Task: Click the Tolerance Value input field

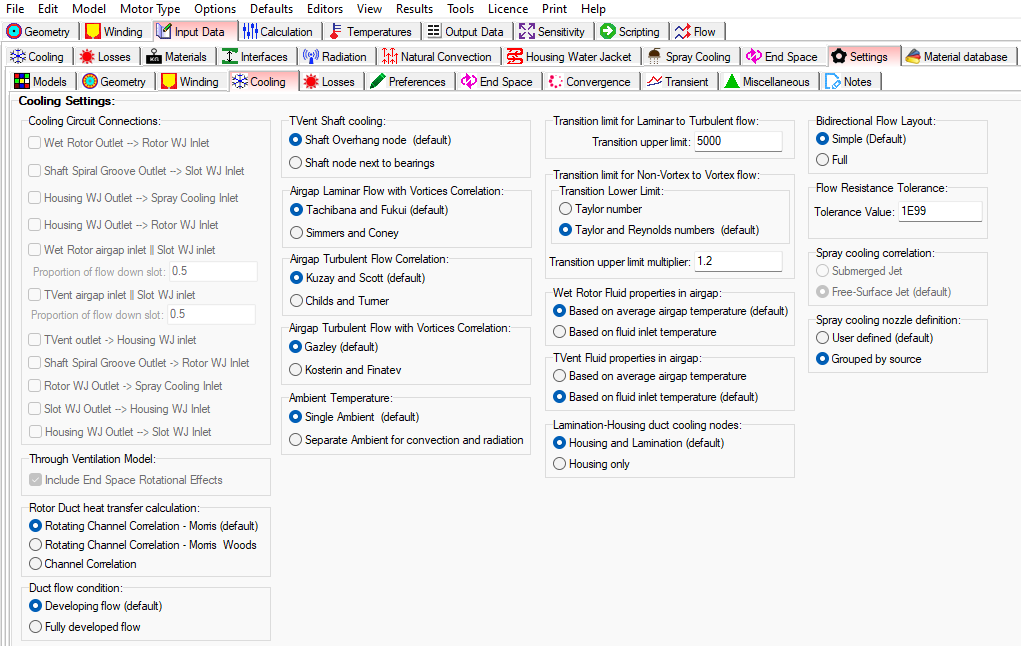Action: pos(939,212)
